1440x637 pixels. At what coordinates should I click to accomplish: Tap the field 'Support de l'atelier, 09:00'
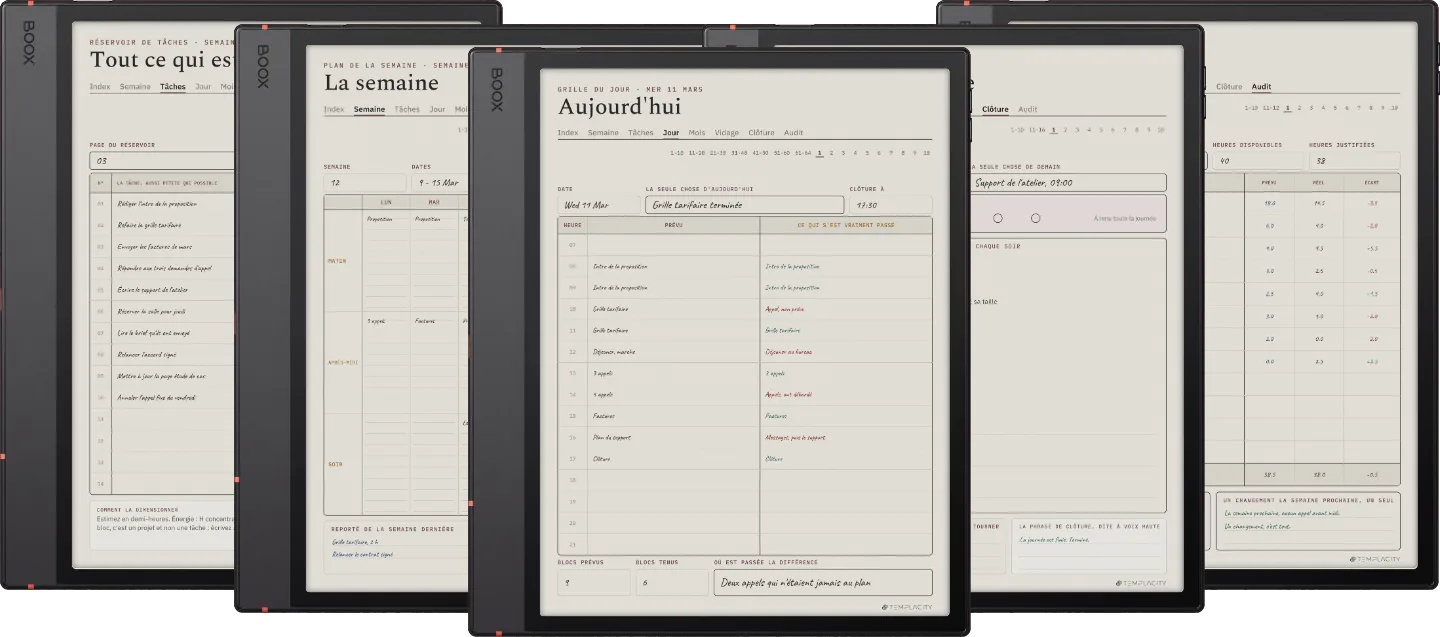(1068, 183)
